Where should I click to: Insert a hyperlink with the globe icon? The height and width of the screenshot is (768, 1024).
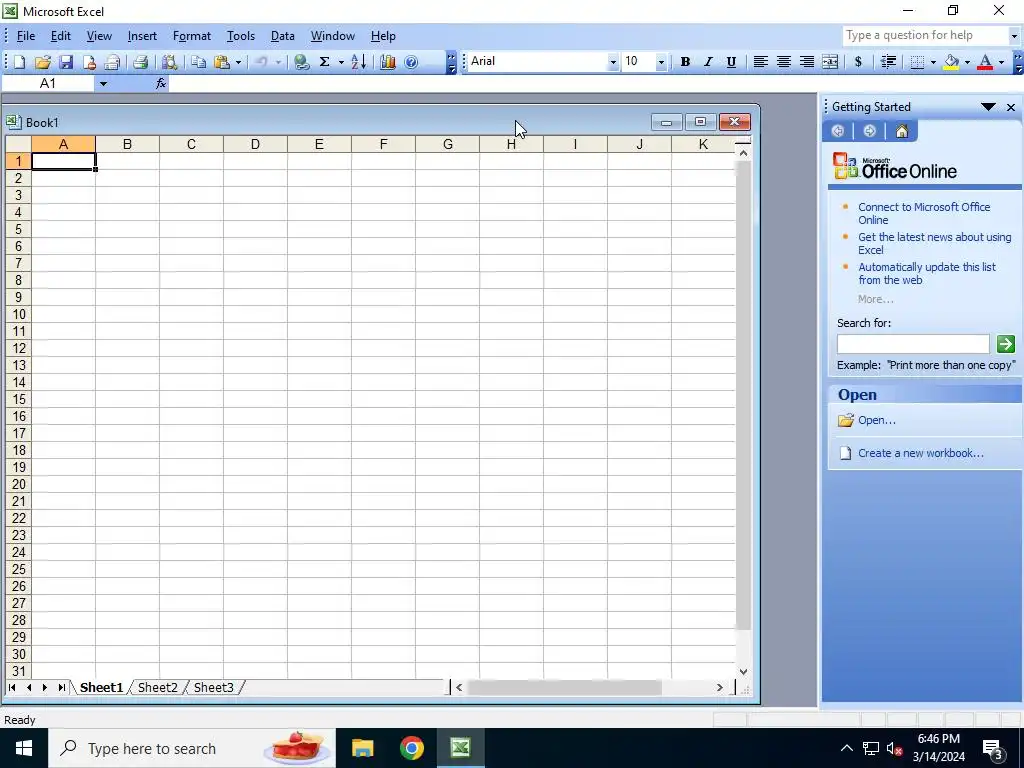tap(301, 62)
